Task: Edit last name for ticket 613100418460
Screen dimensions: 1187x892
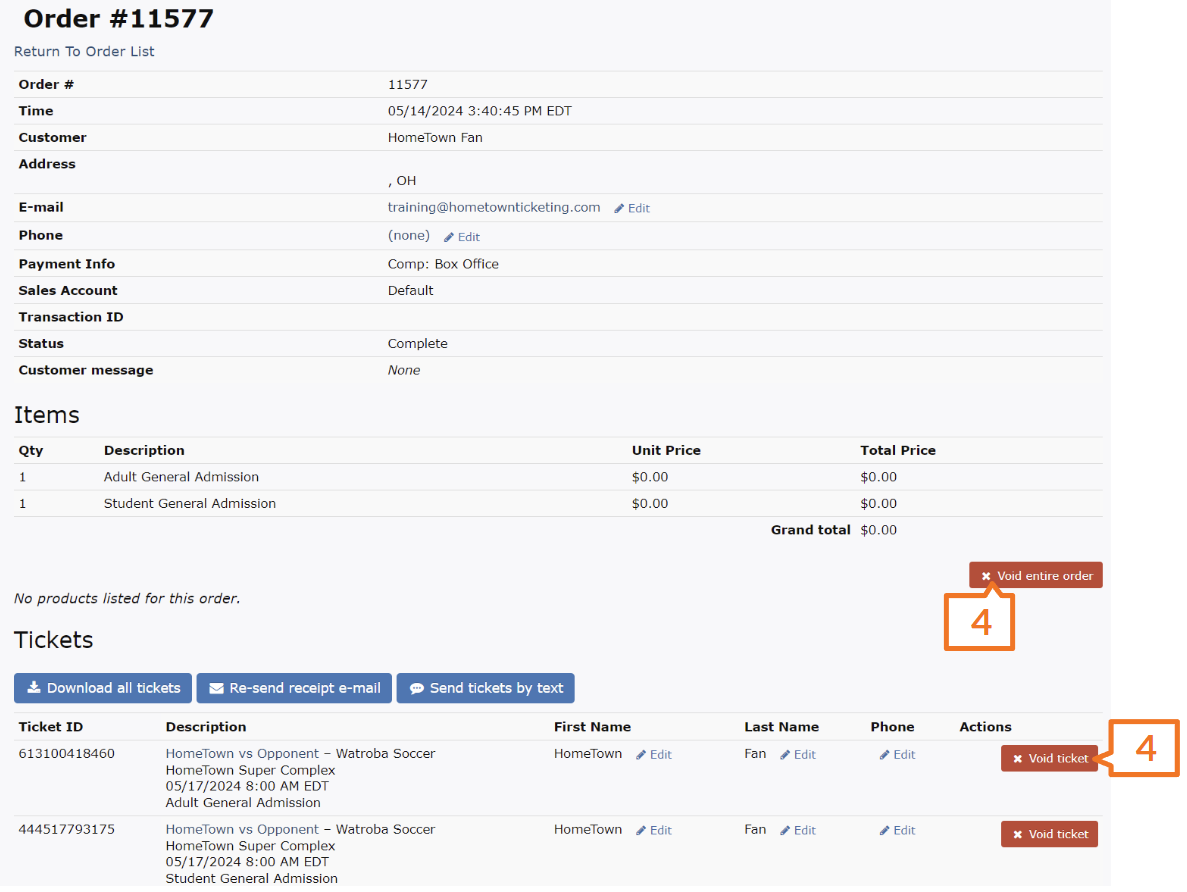Action: click(x=798, y=755)
